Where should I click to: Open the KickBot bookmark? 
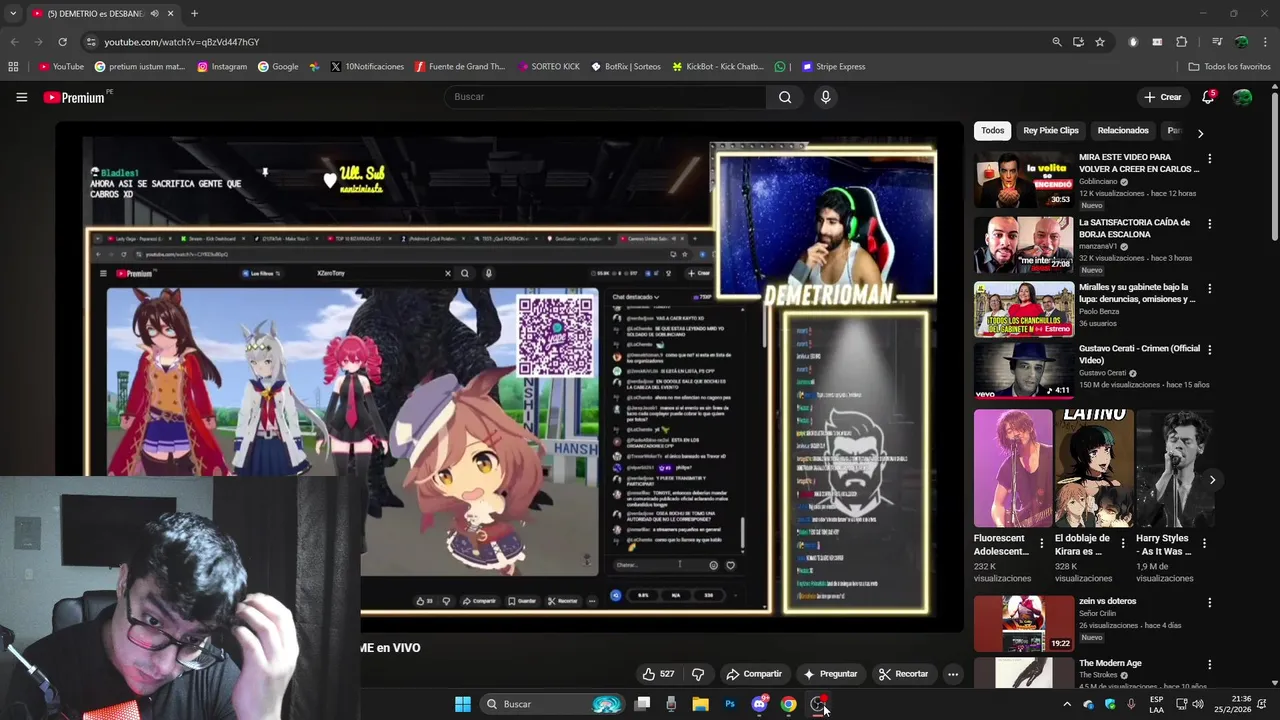point(718,67)
